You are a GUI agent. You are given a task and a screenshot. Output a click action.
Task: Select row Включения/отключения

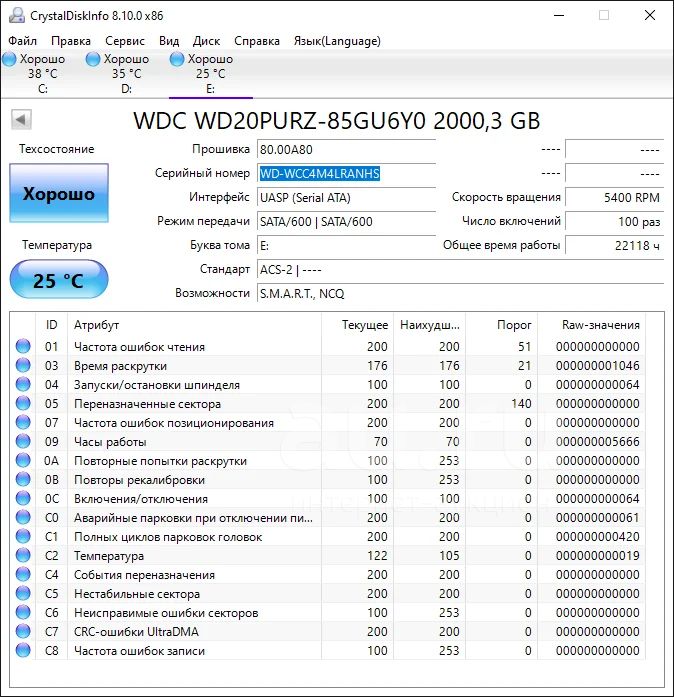(x=328, y=498)
